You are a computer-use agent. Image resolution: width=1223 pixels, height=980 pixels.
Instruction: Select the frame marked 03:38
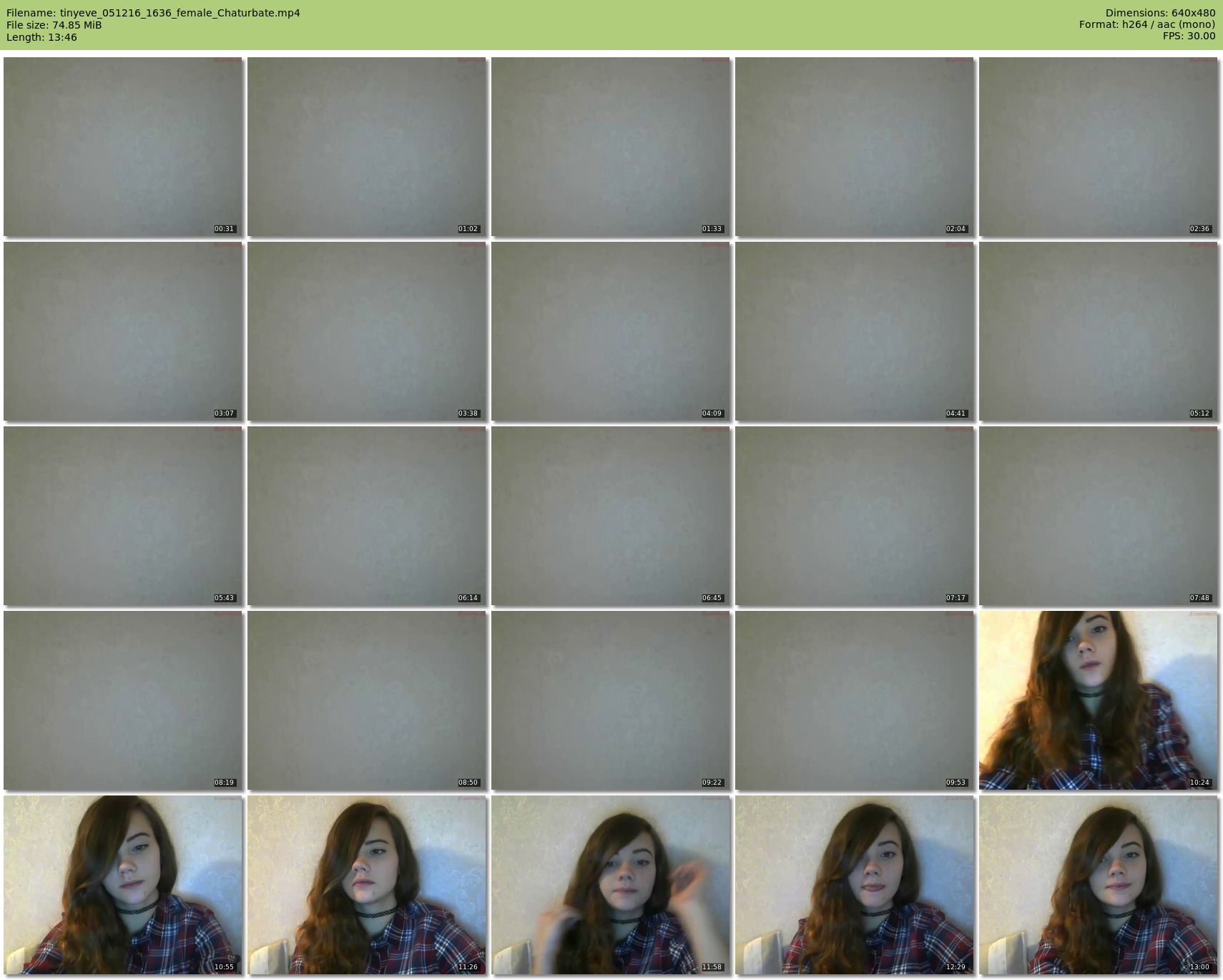pos(367,331)
